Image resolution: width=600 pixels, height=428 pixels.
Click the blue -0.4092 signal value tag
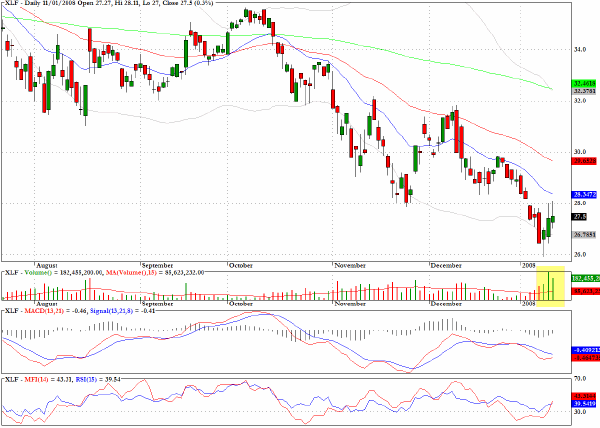tap(586, 350)
